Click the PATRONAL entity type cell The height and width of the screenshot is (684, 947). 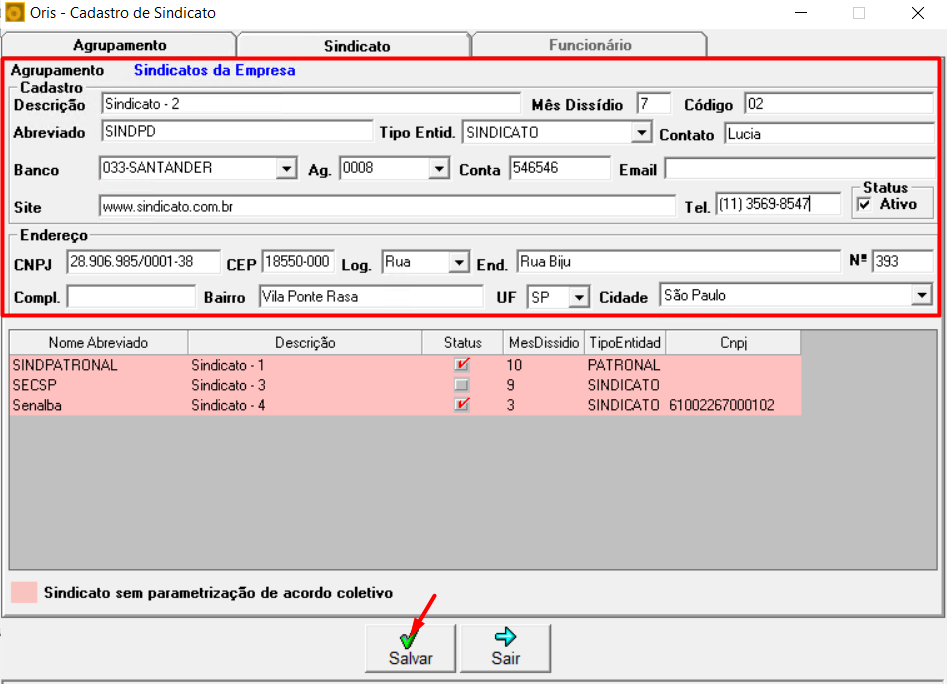[624, 365]
